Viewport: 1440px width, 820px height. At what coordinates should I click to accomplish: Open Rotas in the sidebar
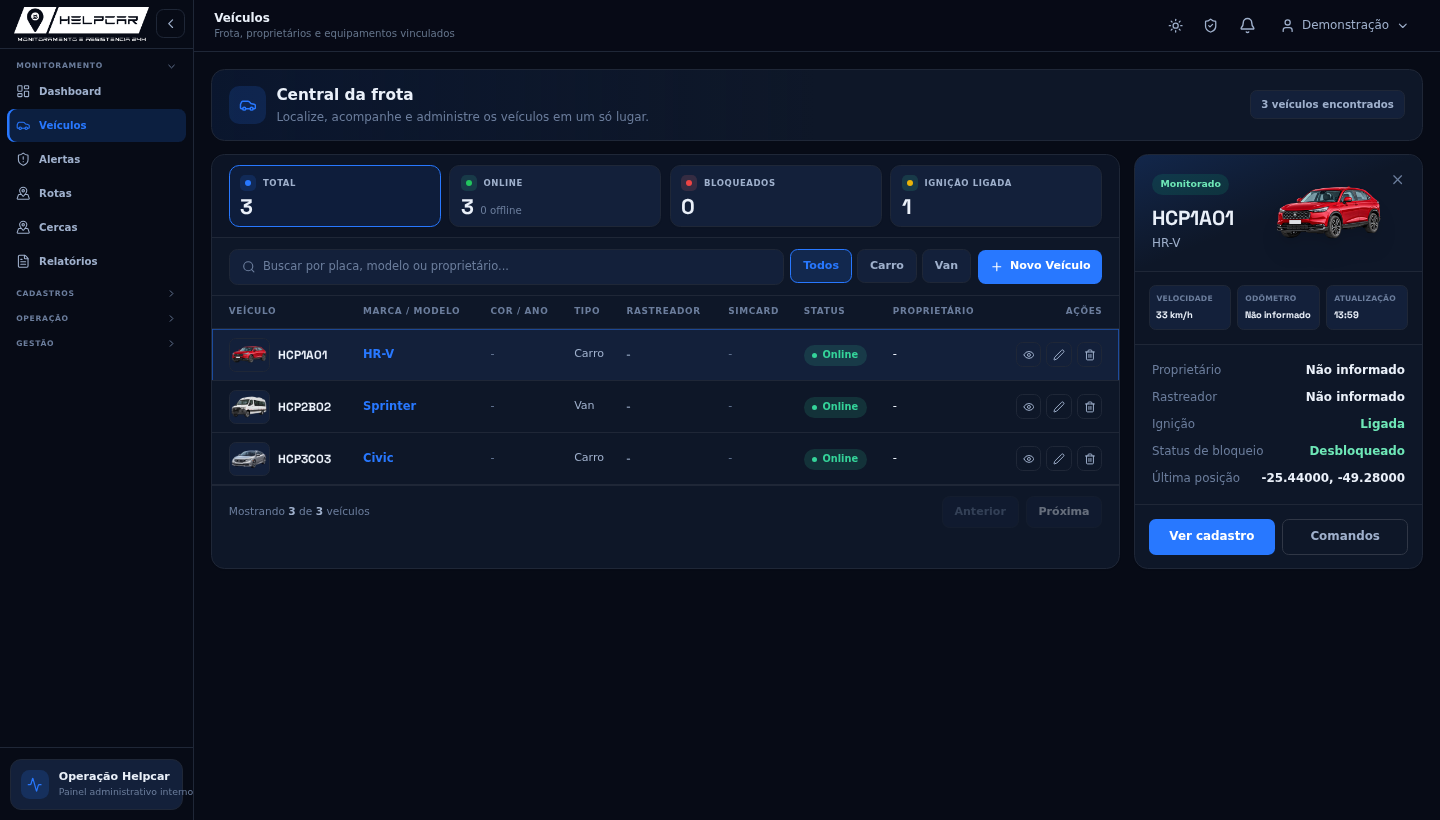click(96, 194)
